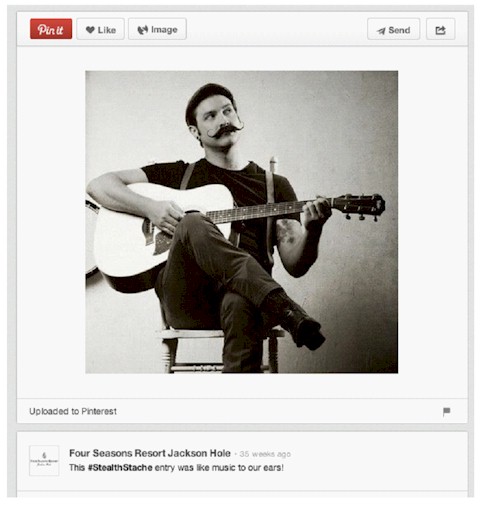Click the heart icon on Like
483x505 pixels.
click(90, 30)
